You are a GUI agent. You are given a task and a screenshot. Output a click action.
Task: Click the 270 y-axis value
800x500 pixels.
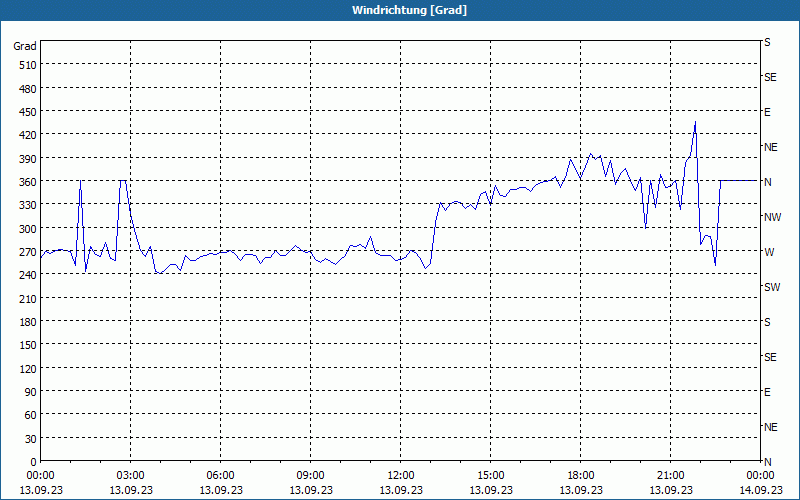[x=28, y=252]
